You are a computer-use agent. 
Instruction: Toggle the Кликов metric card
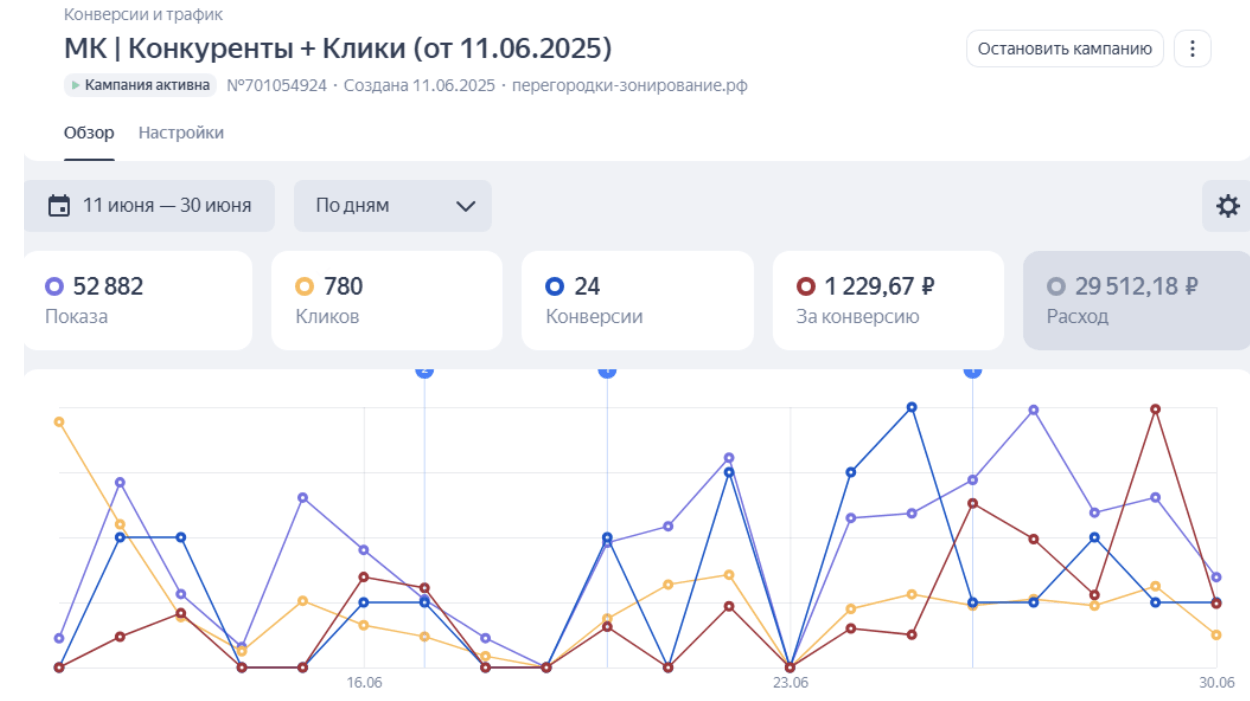click(x=386, y=300)
